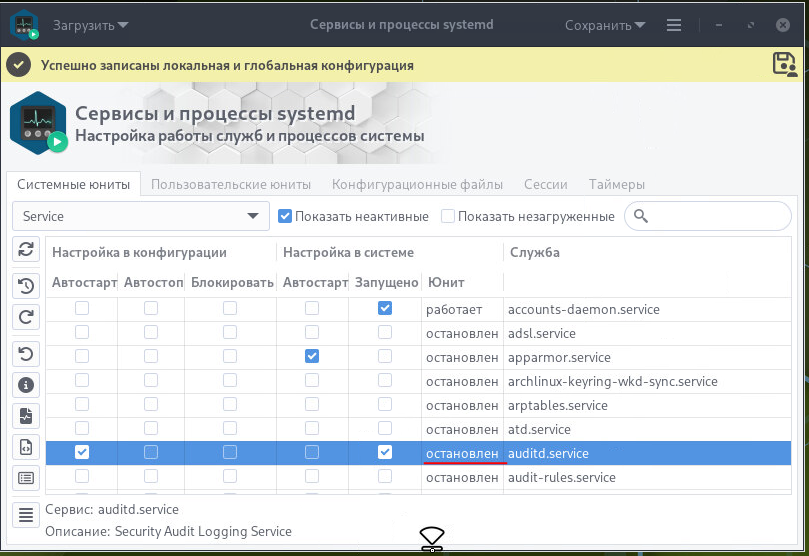Uncheck 'Показать неактивные' checkbox
This screenshot has height=556, width=809.
pos(285,216)
